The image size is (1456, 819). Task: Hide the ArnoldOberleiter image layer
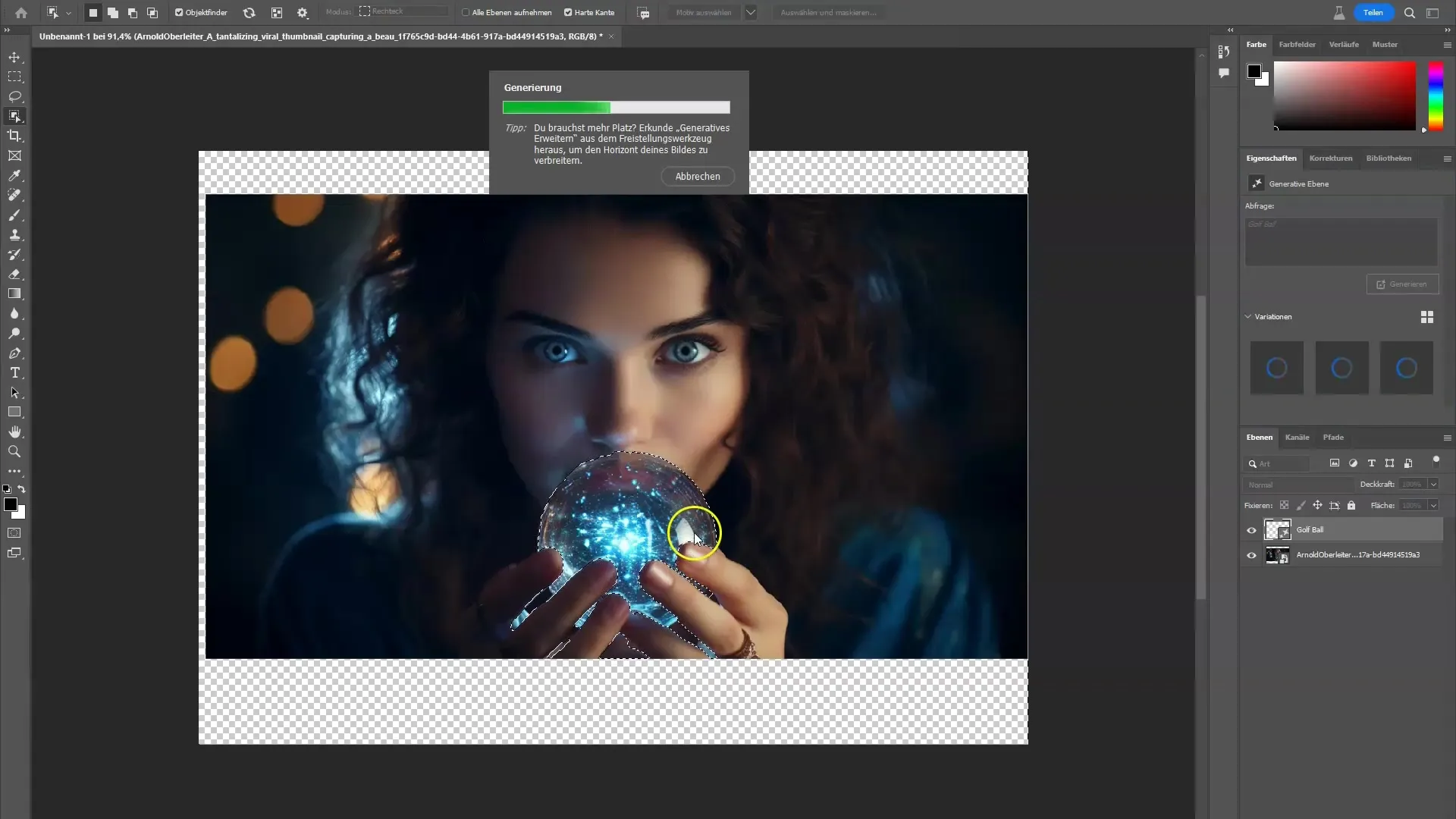(1251, 555)
